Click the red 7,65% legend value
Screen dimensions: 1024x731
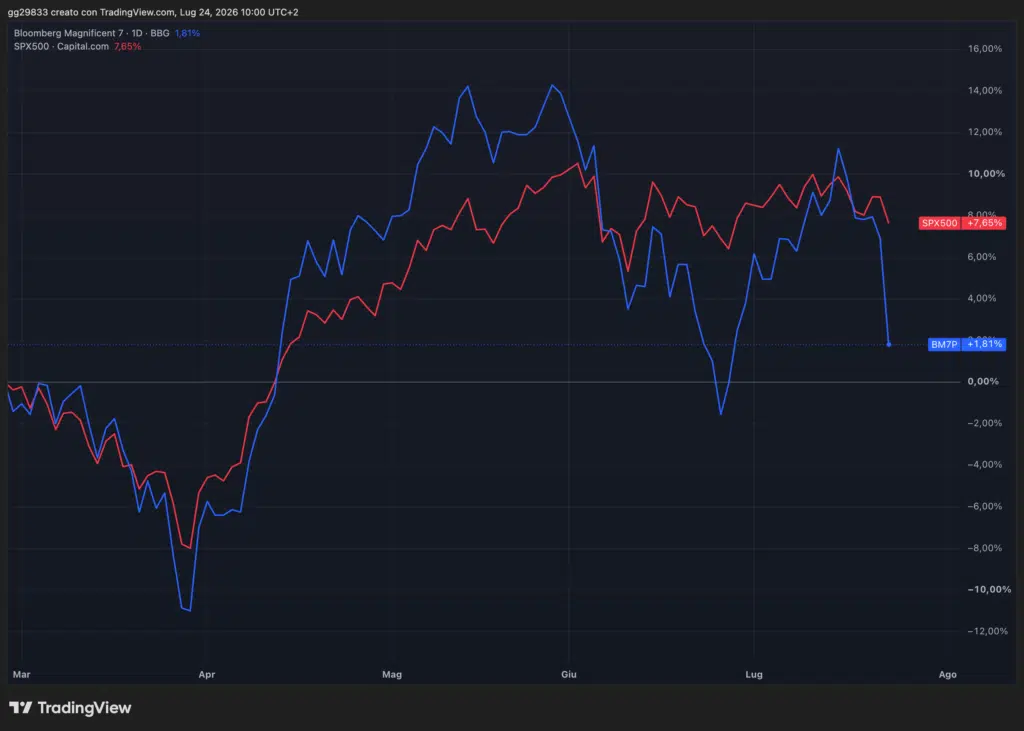tap(127, 46)
